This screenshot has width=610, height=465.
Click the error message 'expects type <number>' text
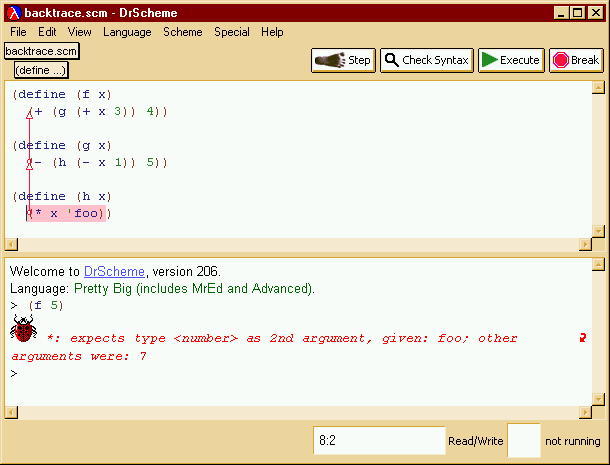154,339
